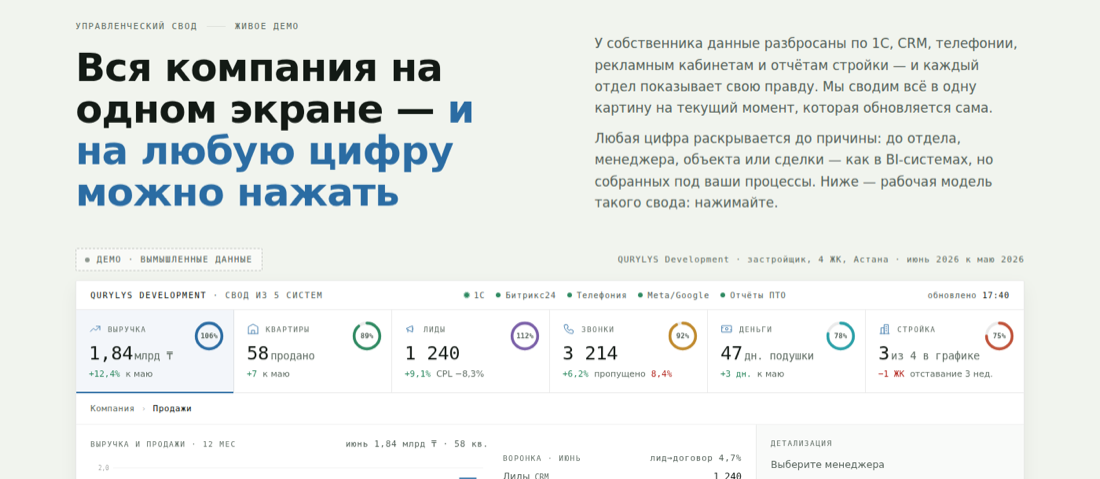Click the Отчёты ПТО data source indicator
The height and width of the screenshot is (479, 1100).
point(753,295)
